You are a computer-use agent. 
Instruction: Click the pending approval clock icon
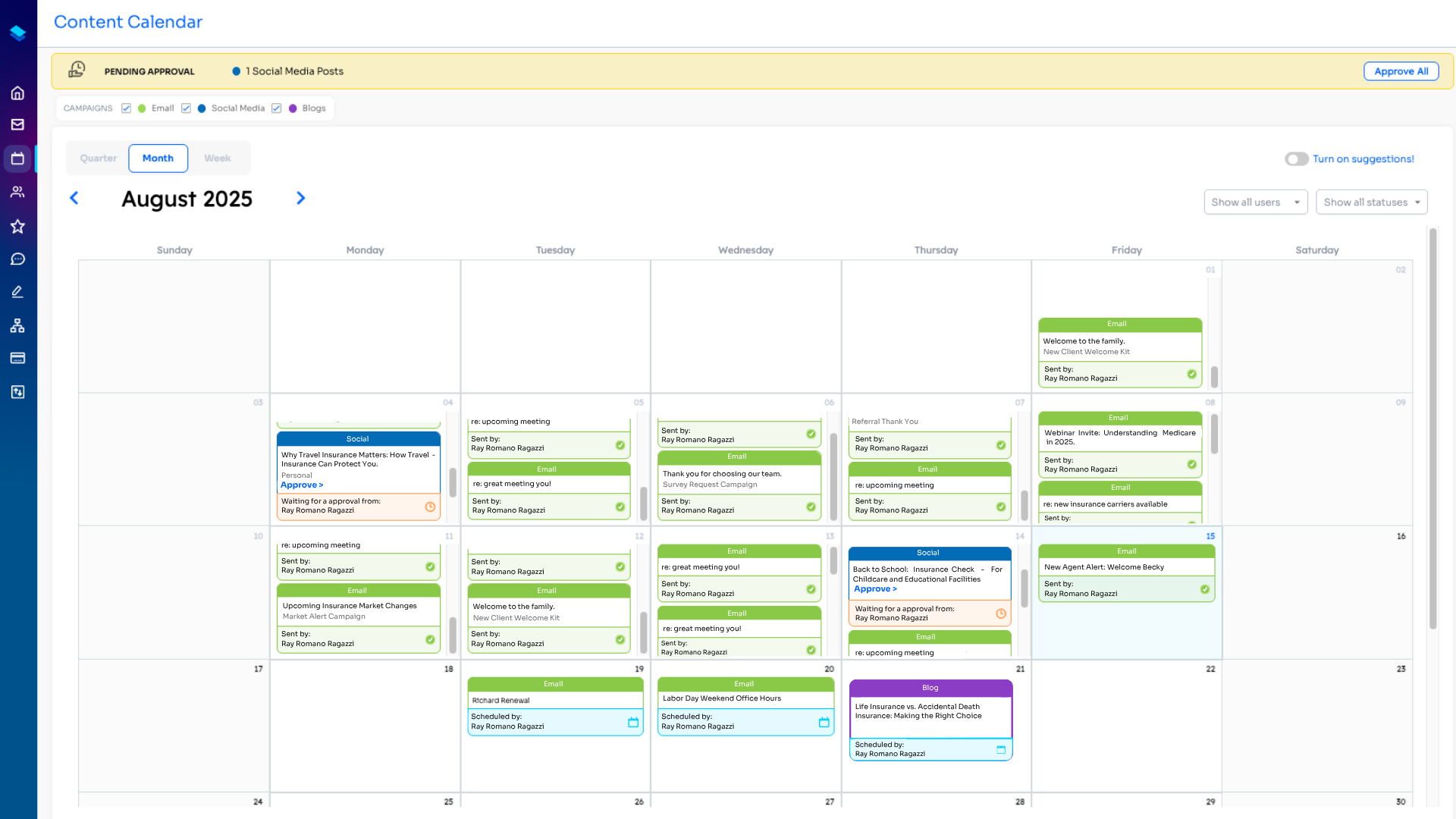coord(77,70)
